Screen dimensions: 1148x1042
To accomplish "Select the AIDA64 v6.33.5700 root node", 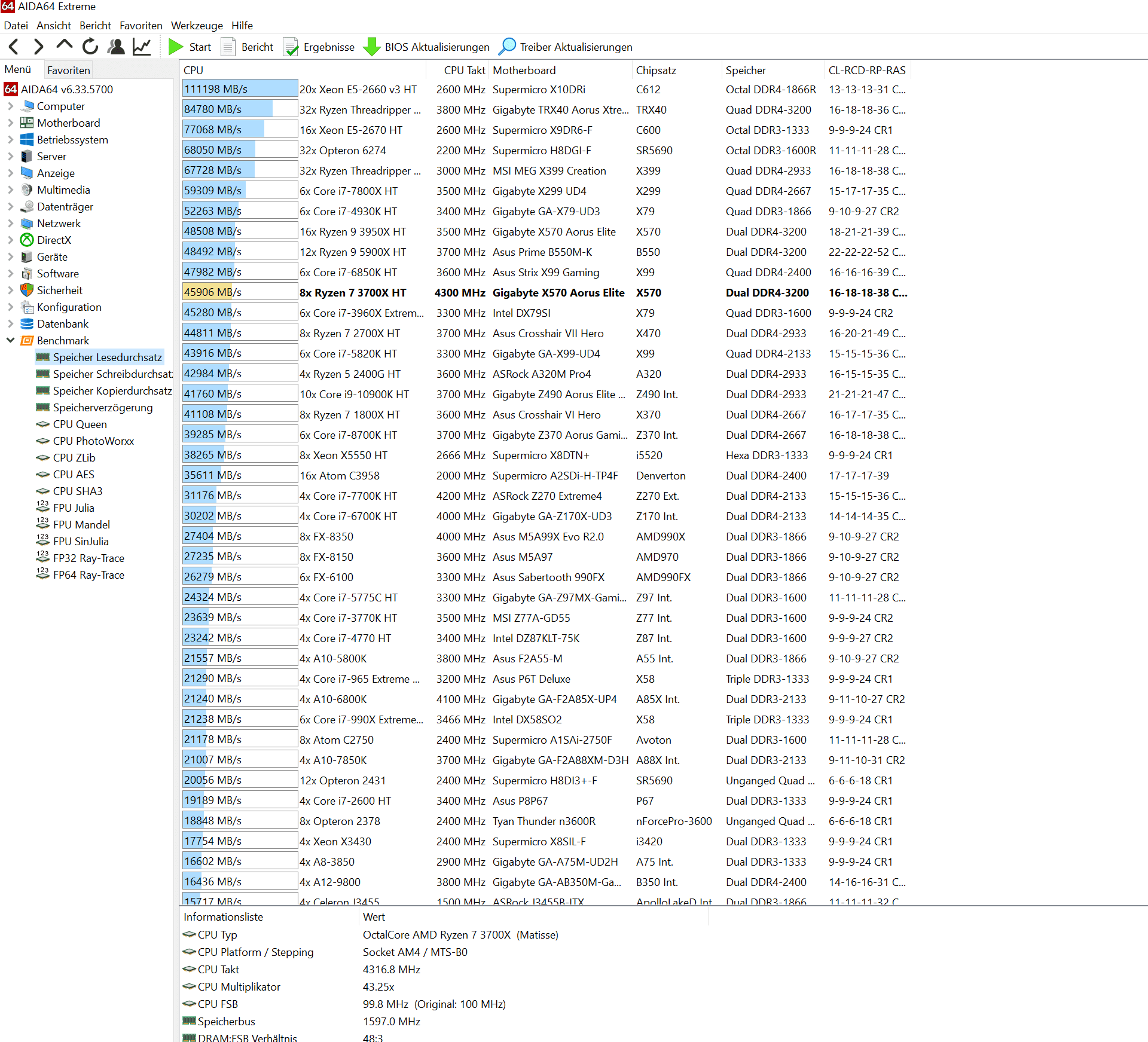I will (x=59, y=90).
